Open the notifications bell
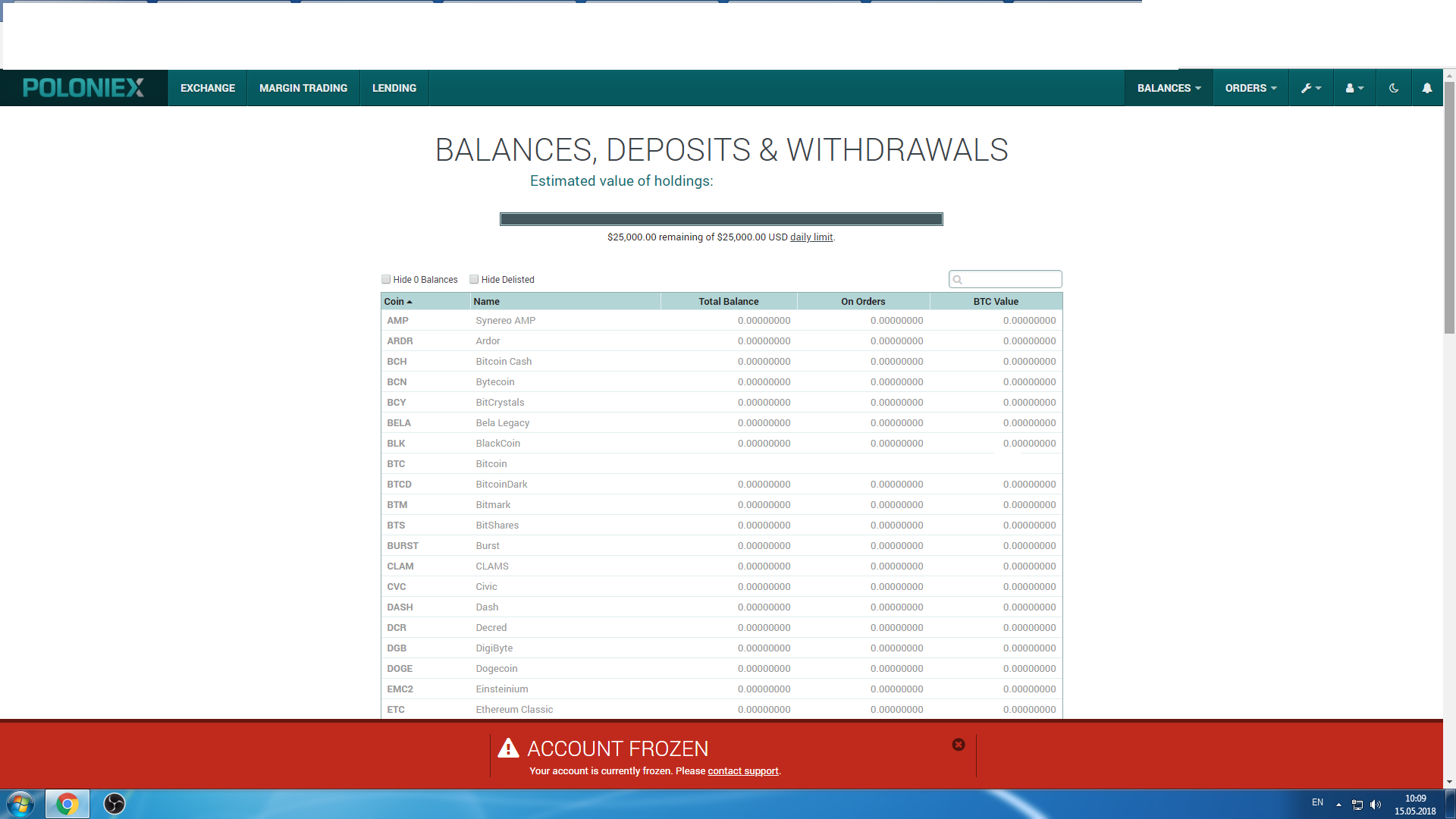This screenshot has height=819, width=1456. (x=1426, y=88)
